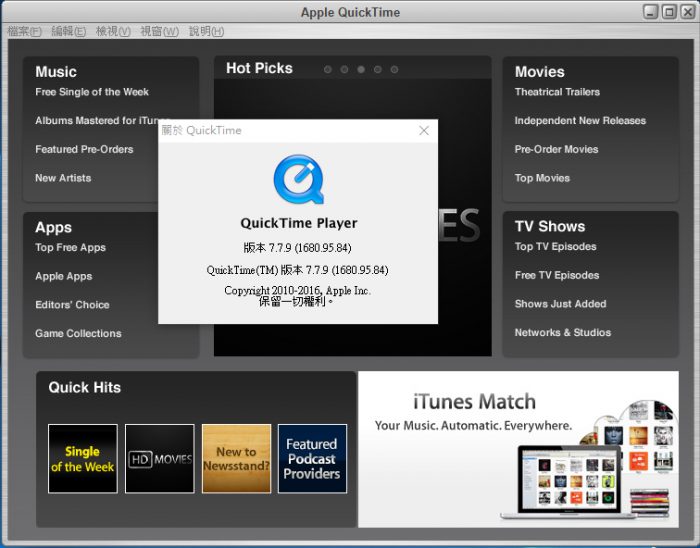Click the Free Single of the Week link
The height and width of the screenshot is (548, 700).
92,92
